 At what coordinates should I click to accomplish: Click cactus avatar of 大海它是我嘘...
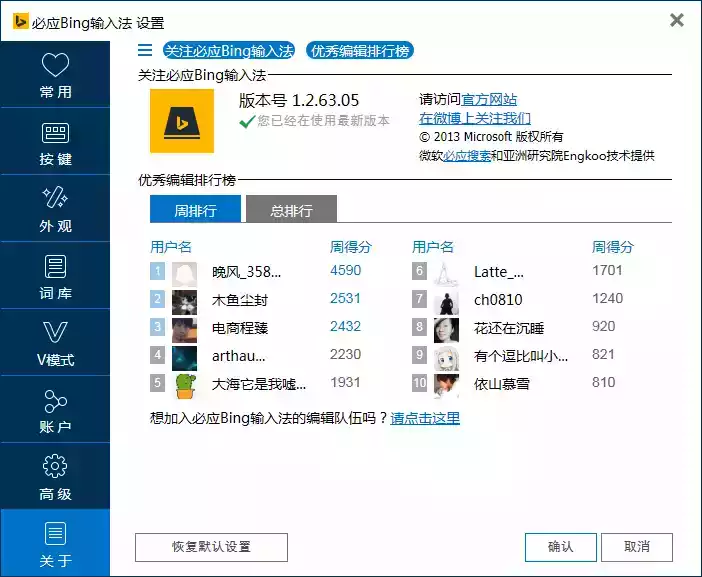point(186,386)
